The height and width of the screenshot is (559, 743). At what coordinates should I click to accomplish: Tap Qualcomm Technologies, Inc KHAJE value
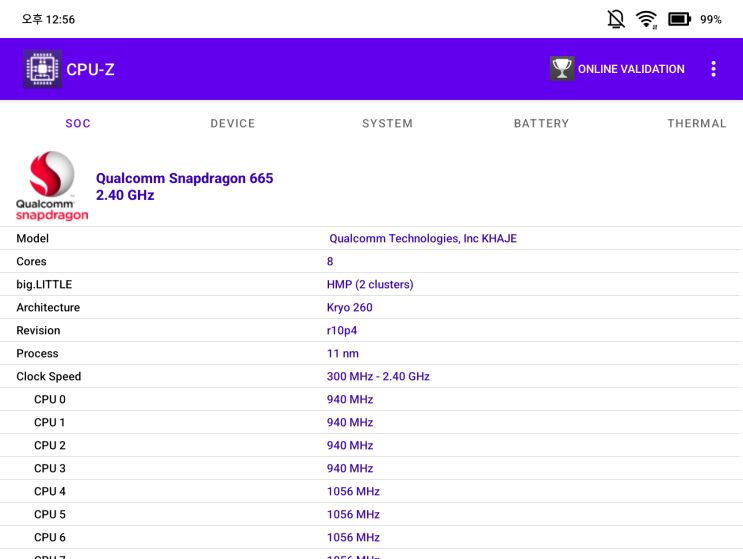[423, 238]
